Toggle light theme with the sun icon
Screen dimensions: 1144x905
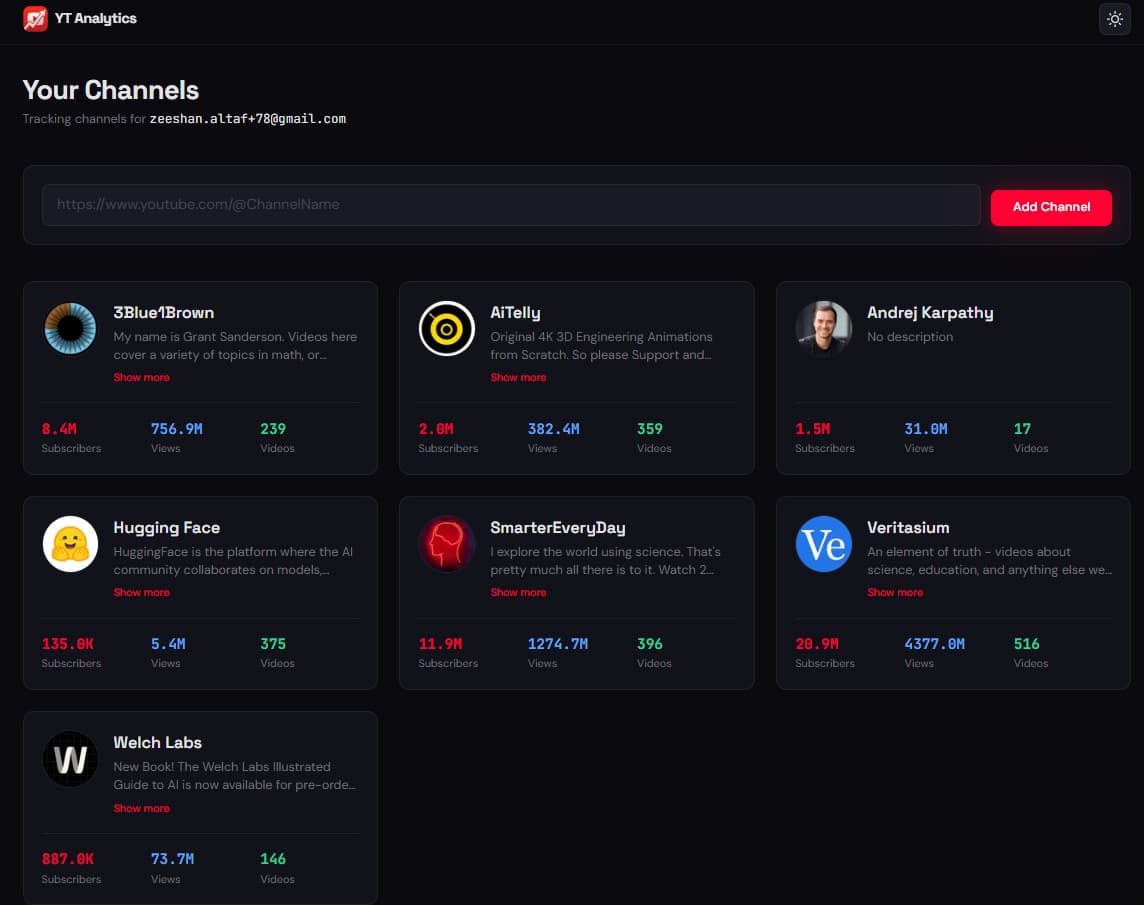(1114, 19)
